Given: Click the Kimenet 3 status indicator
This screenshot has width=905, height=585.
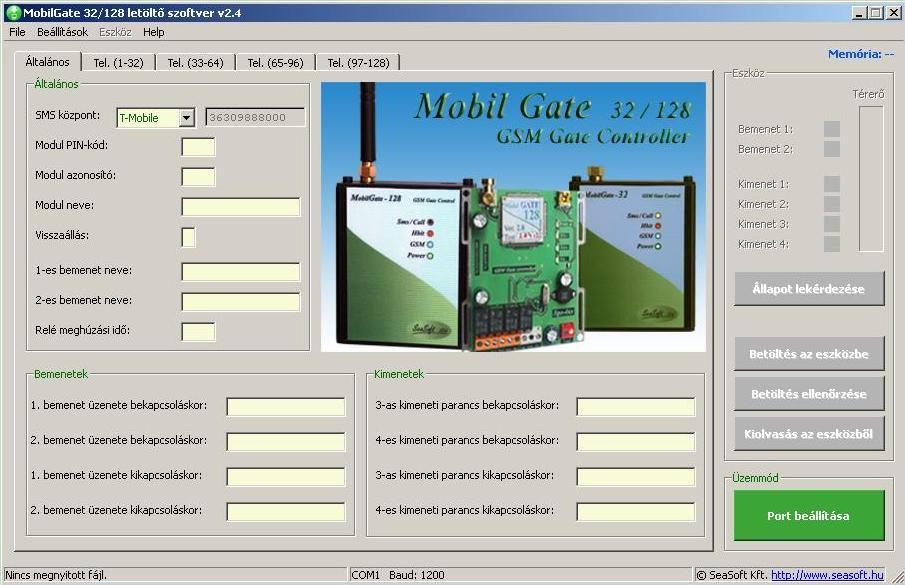Looking at the screenshot, I should pos(832,224).
